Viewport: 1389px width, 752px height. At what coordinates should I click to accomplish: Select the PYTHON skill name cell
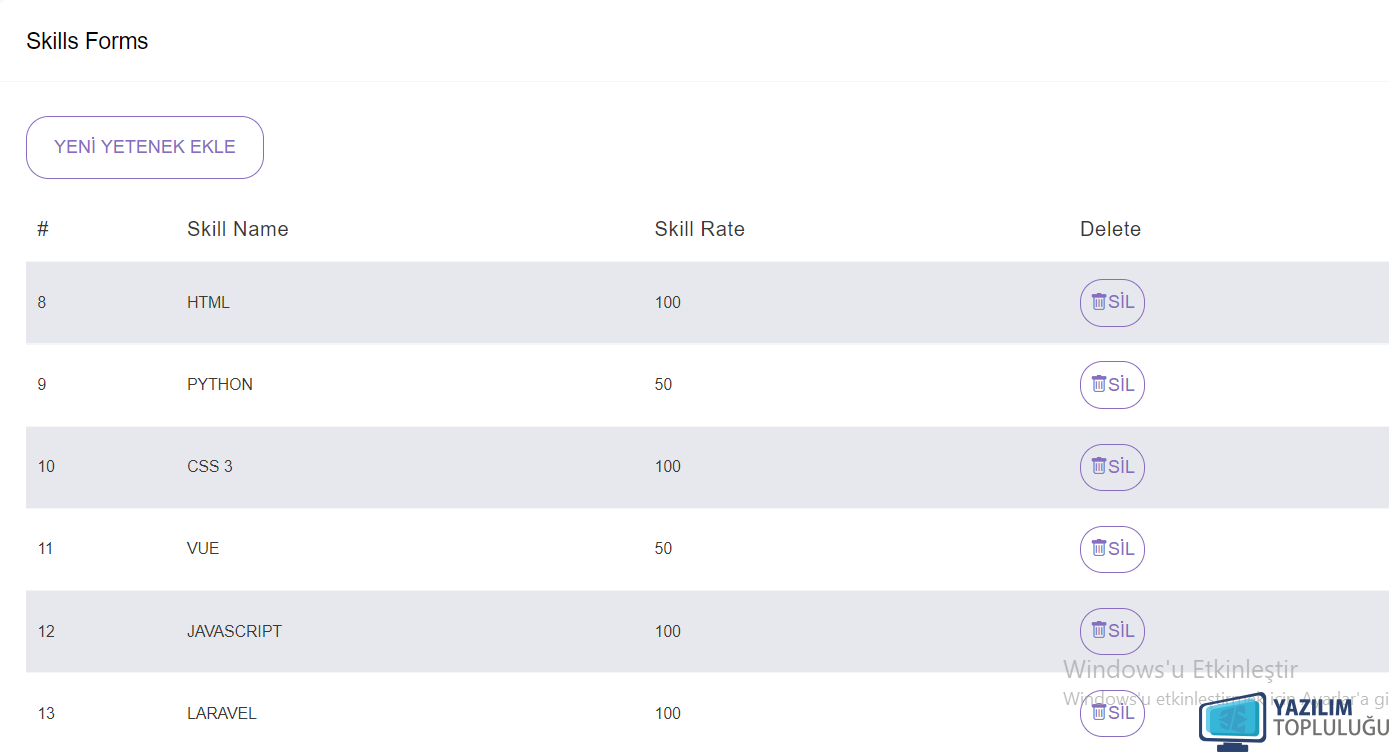click(220, 384)
